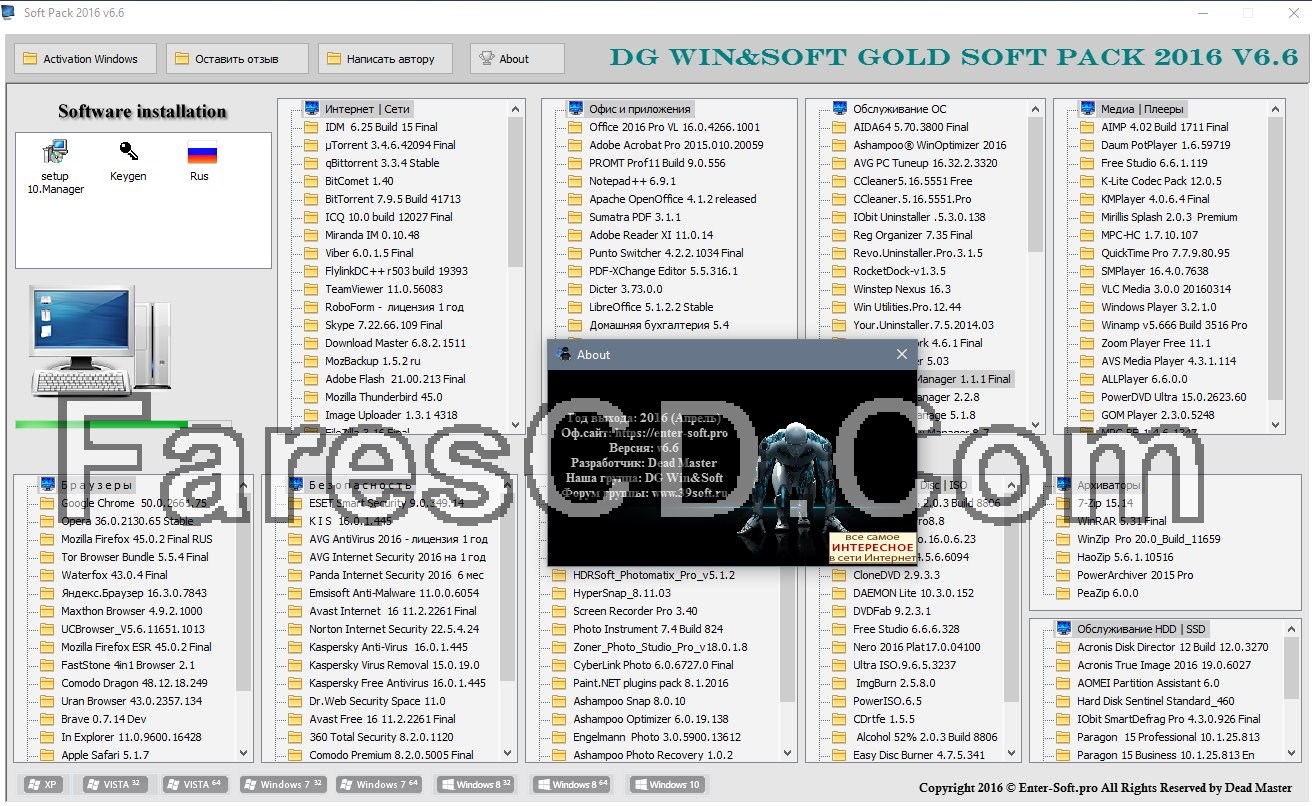Close the About dialog
Viewport: 1312px width, 806px height.
coord(901,354)
